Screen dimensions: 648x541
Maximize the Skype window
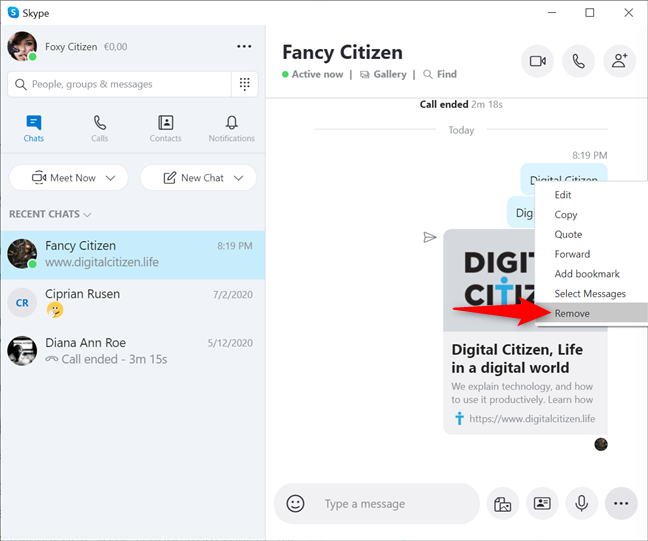(x=590, y=13)
